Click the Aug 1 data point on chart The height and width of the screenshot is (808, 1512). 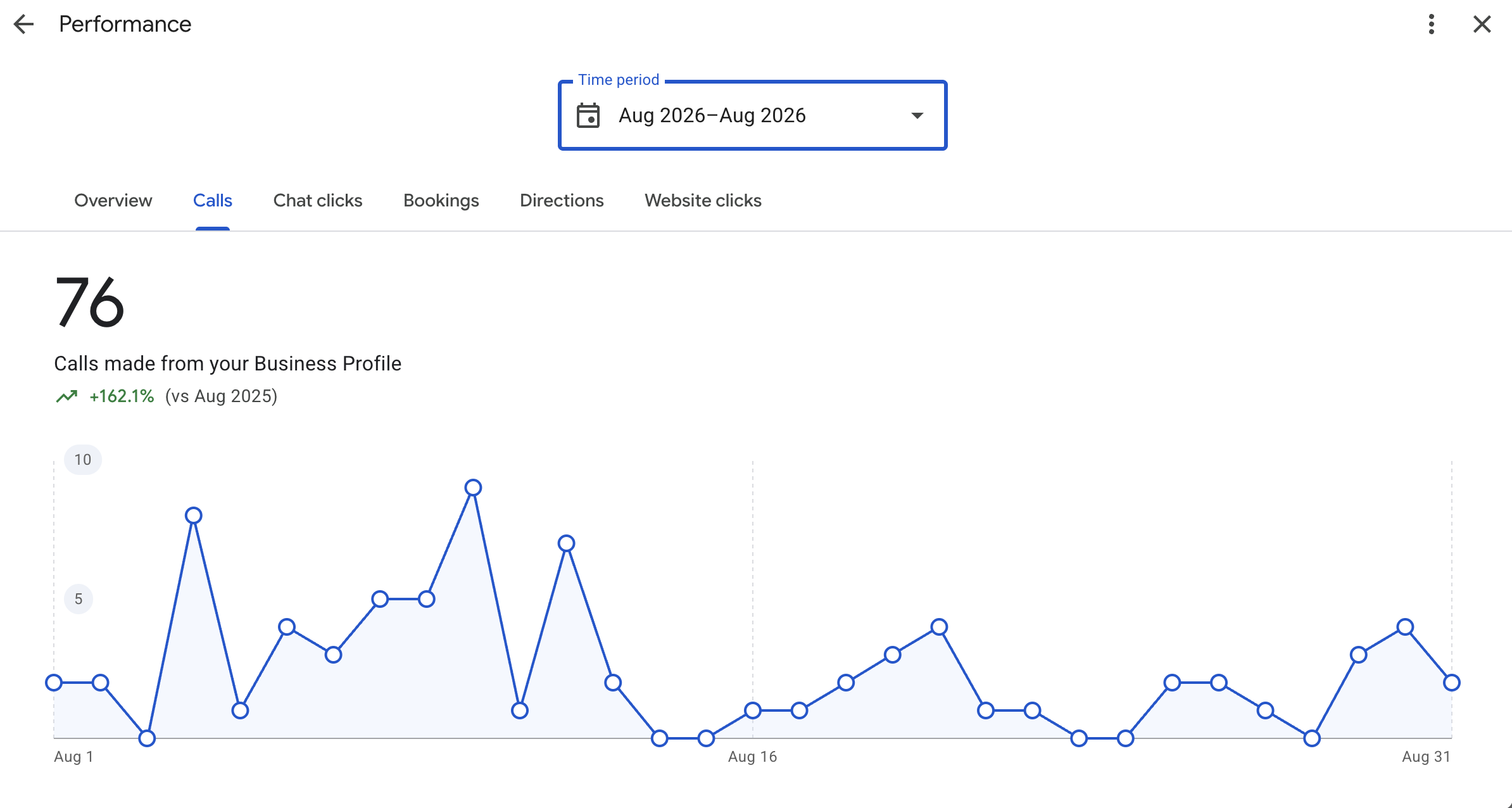point(54,683)
